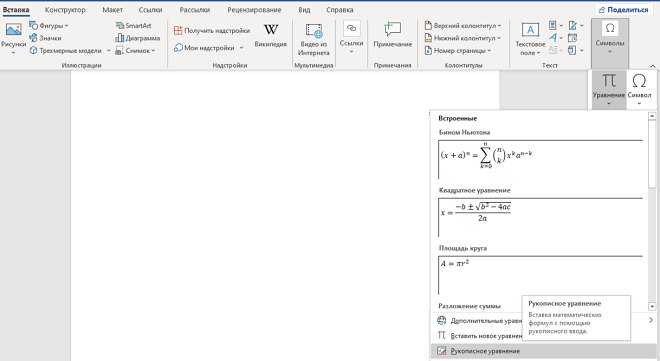Open the Рецензирование tab
This screenshot has height=361, width=660.
pyautogui.click(x=254, y=10)
